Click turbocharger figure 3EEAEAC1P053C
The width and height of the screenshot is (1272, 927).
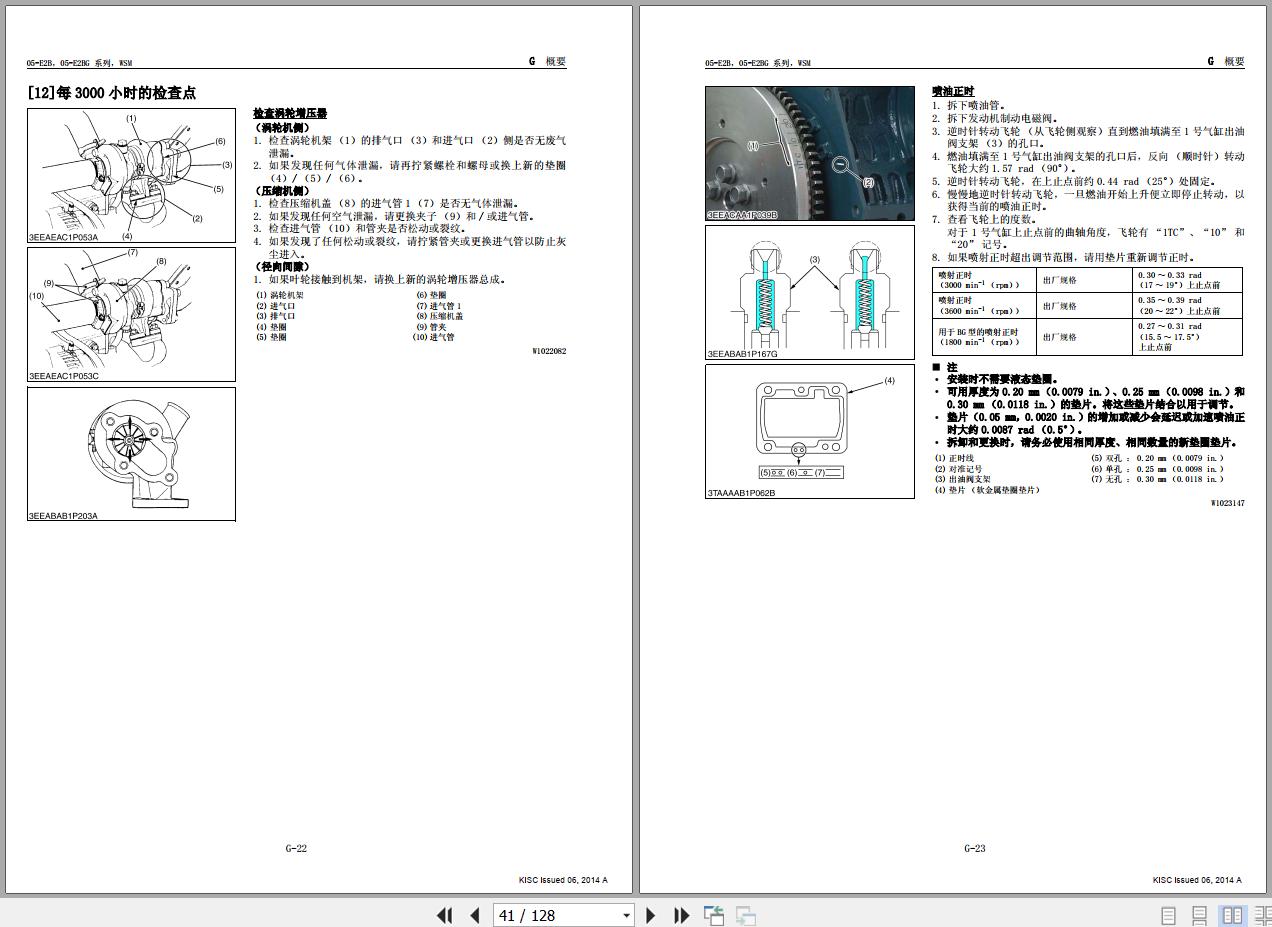[x=131, y=314]
